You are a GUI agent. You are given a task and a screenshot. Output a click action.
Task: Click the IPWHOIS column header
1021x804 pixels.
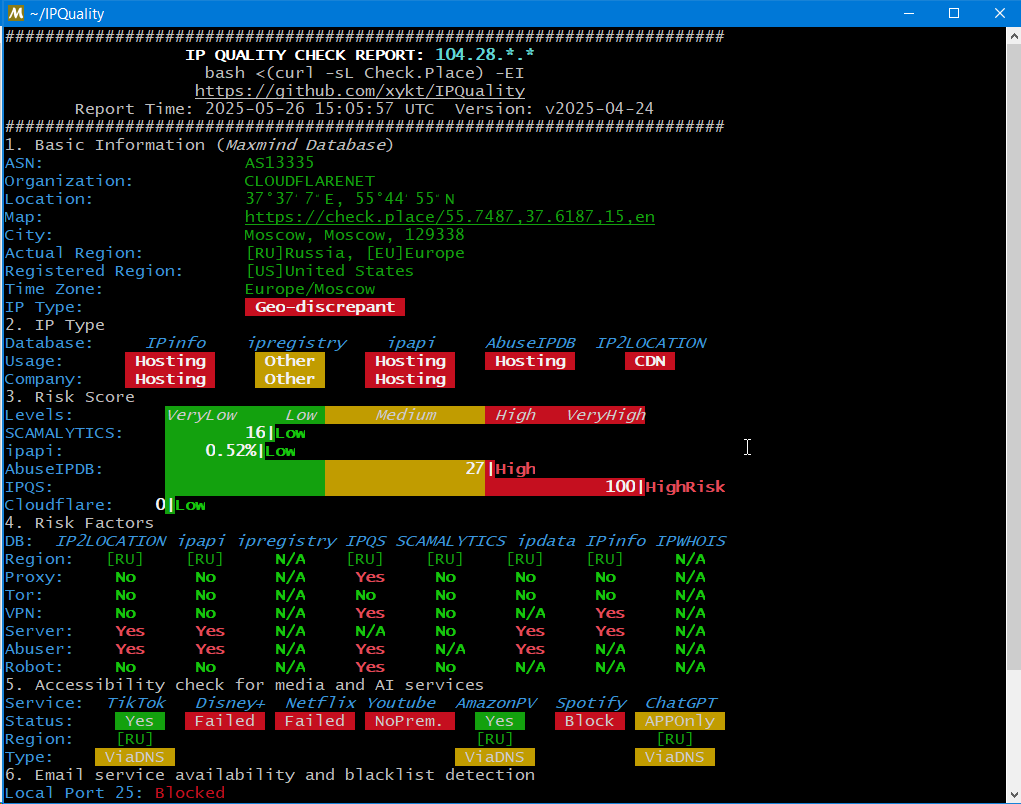click(x=690, y=541)
